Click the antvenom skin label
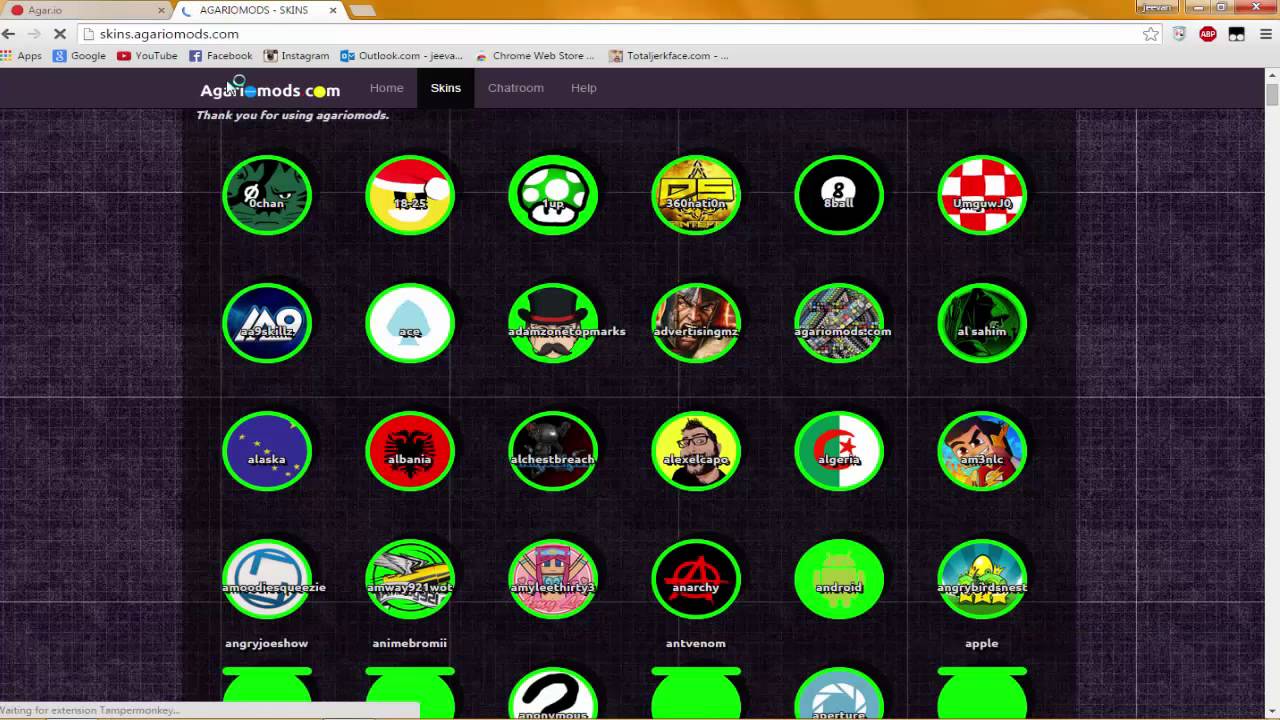1280x720 pixels. [x=696, y=644]
